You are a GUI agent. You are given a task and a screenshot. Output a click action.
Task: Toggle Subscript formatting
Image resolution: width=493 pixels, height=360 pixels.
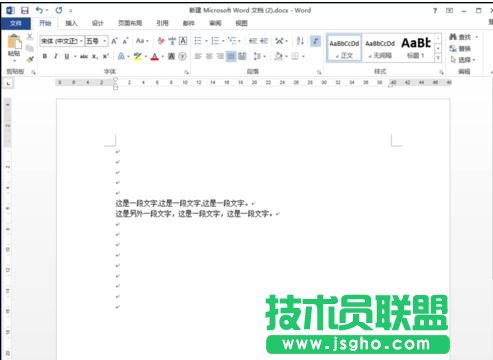95,56
